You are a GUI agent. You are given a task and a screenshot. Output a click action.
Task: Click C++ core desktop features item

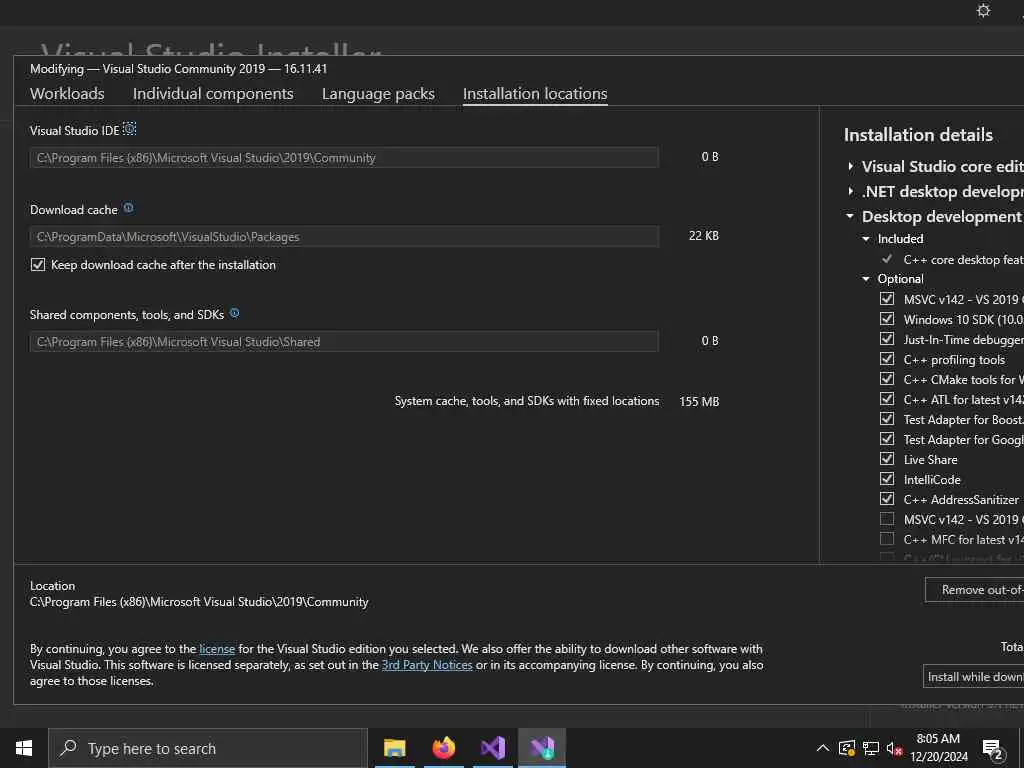click(963, 259)
